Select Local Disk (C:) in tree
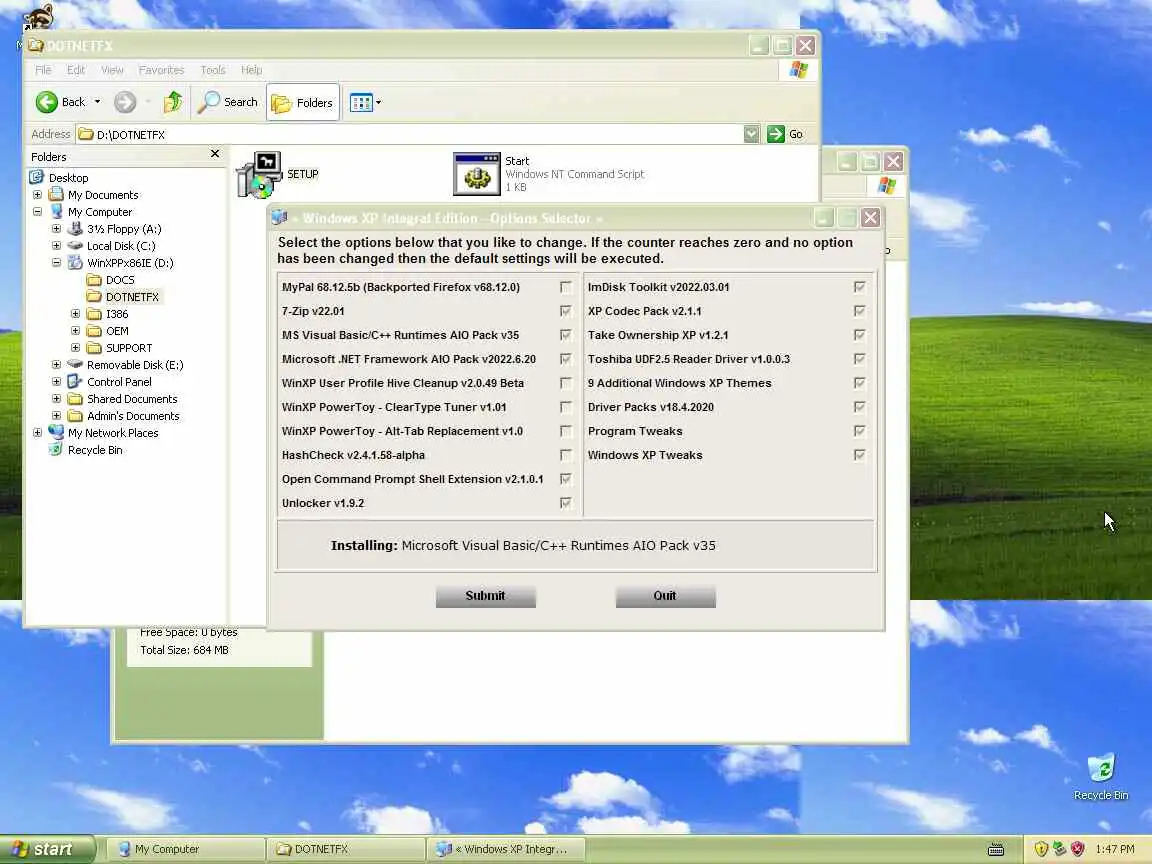This screenshot has width=1152, height=864. 120,246
